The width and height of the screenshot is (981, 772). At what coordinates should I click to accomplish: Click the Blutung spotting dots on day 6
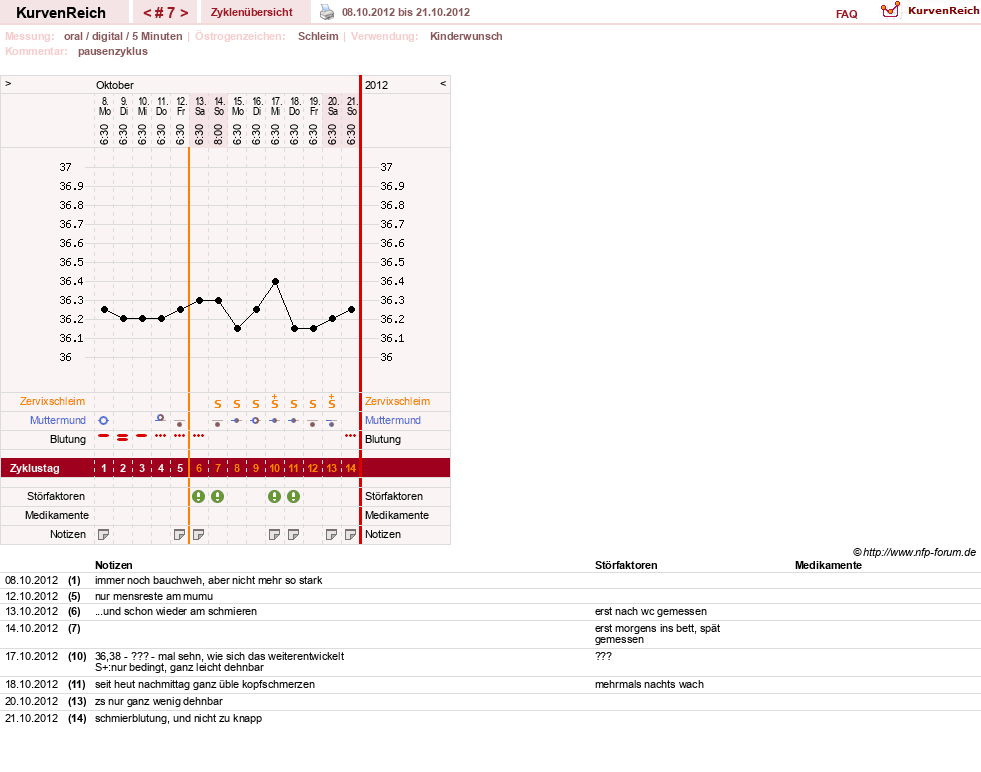pyautogui.click(x=198, y=435)
